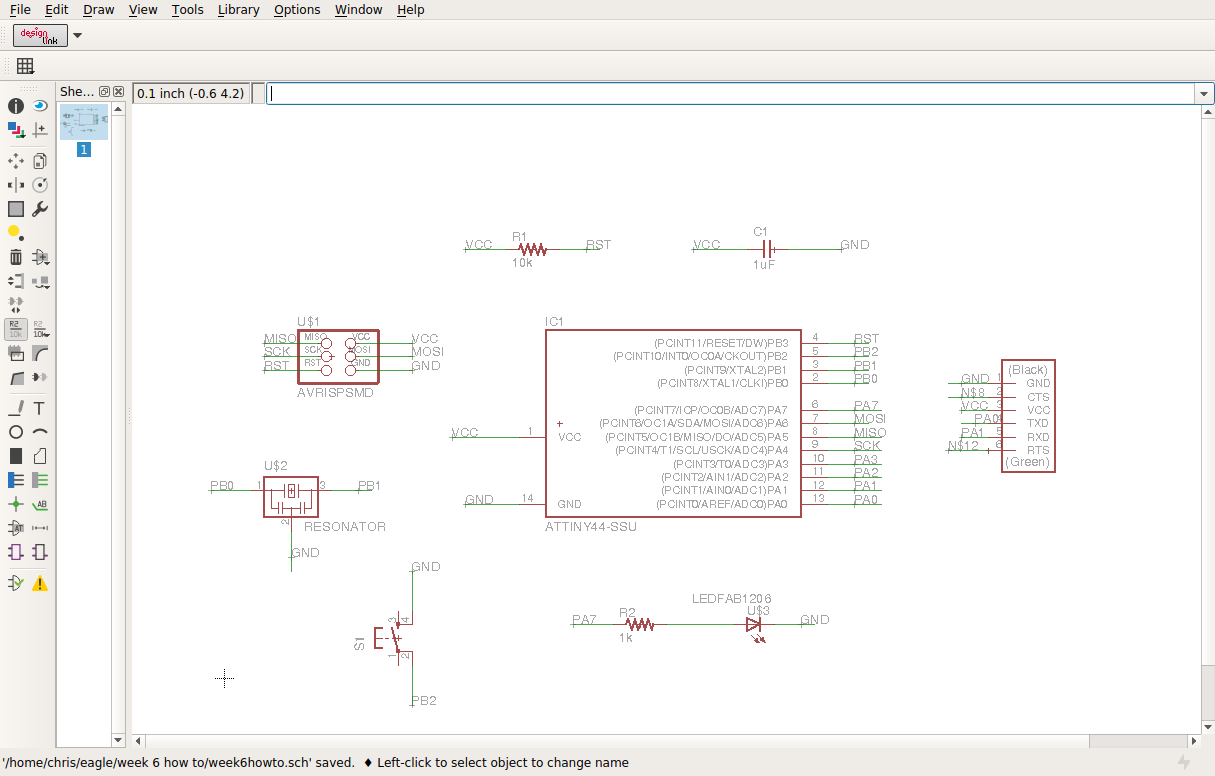Select the Invoke gate tool
Screen dimensions: 1215x776
(x=40, y=378)
